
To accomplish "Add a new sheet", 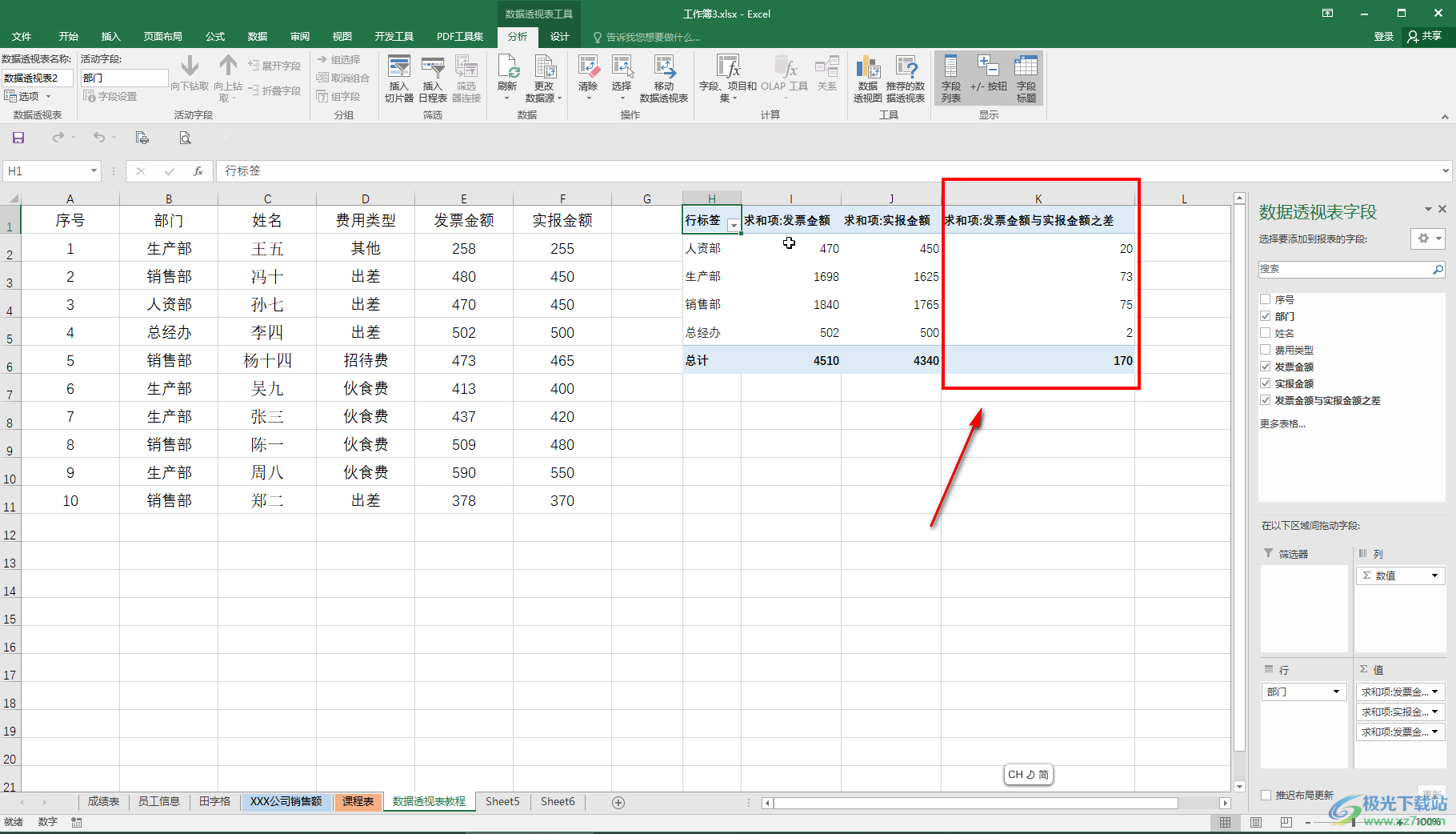I will [618, 802].
